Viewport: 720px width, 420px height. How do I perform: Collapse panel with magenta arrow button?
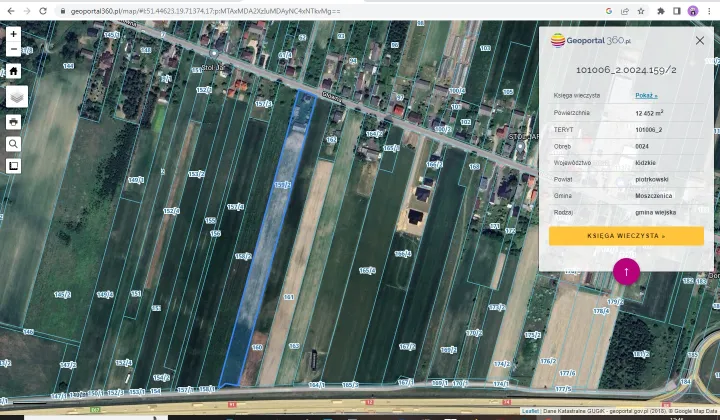coord(626,271)
